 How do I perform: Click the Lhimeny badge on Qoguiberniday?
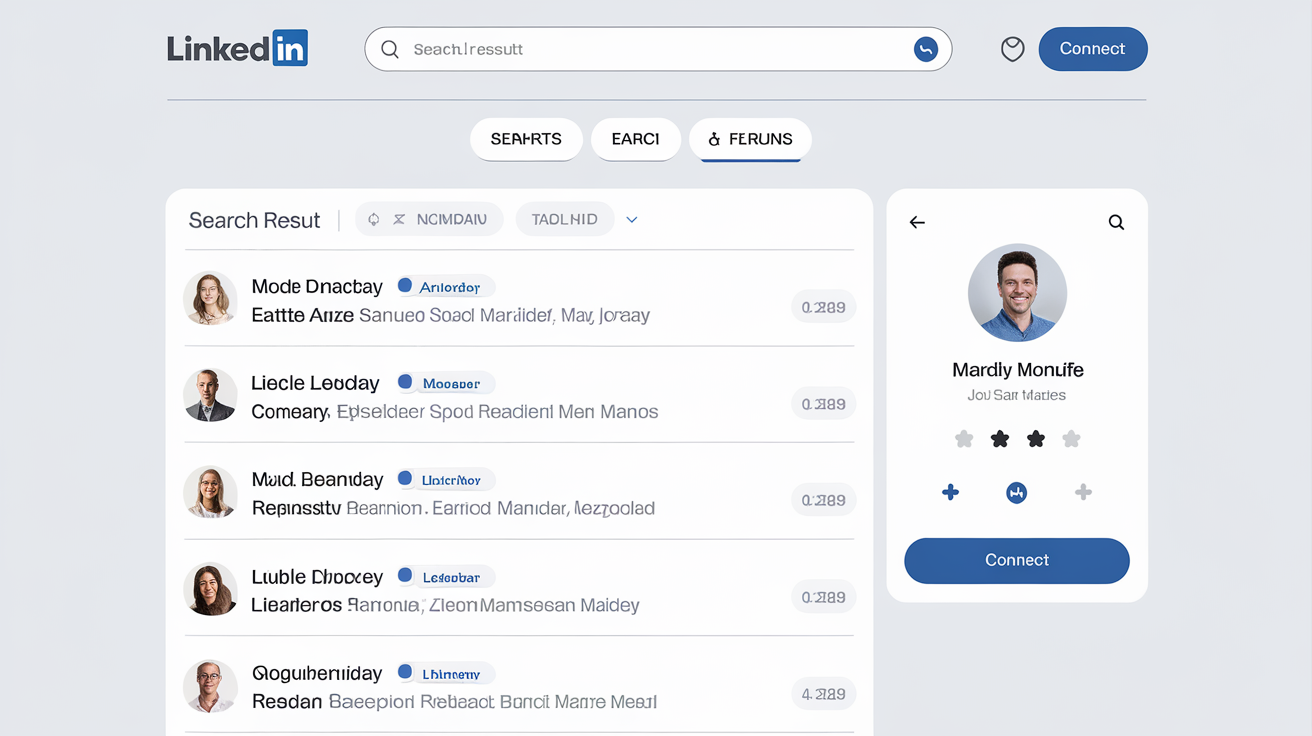point(445,674)
